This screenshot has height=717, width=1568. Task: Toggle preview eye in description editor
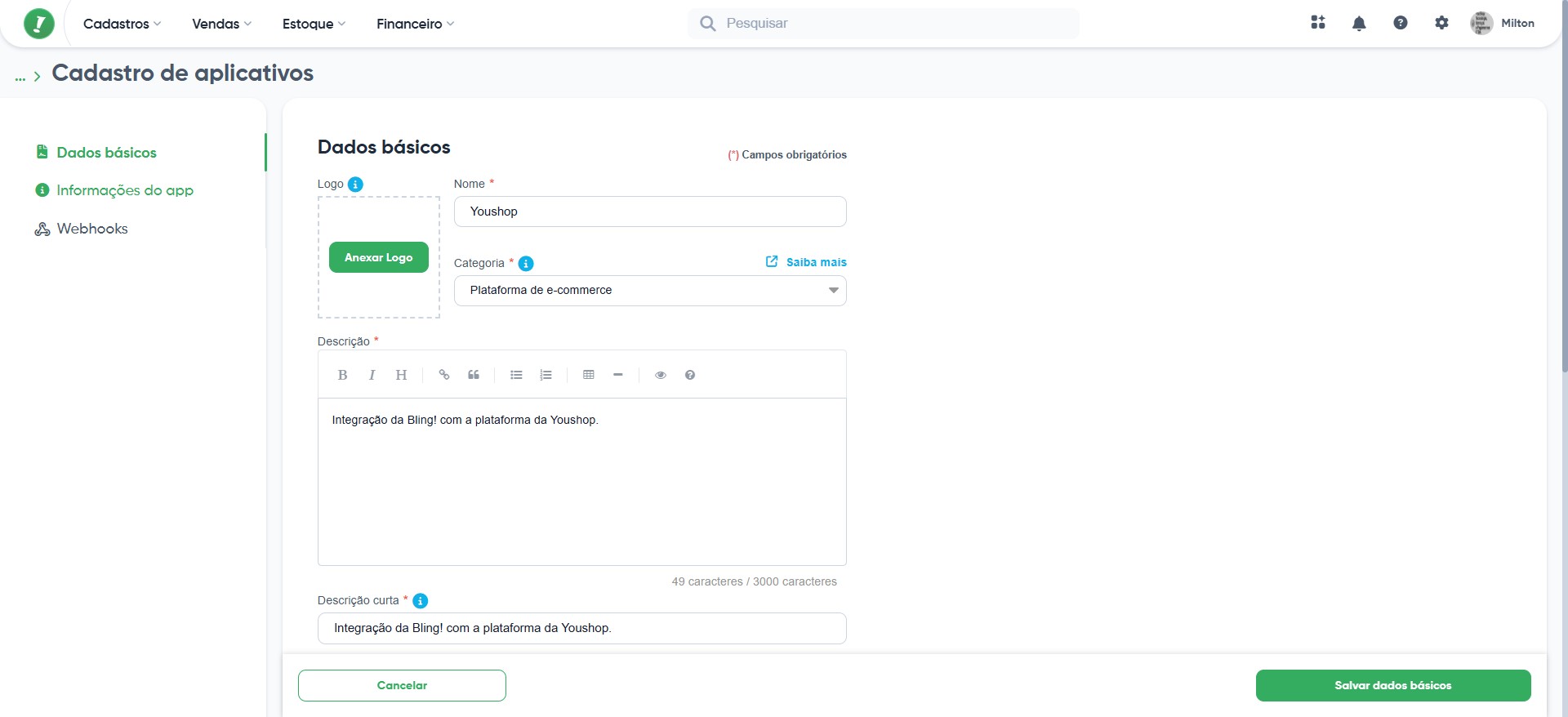661,375
